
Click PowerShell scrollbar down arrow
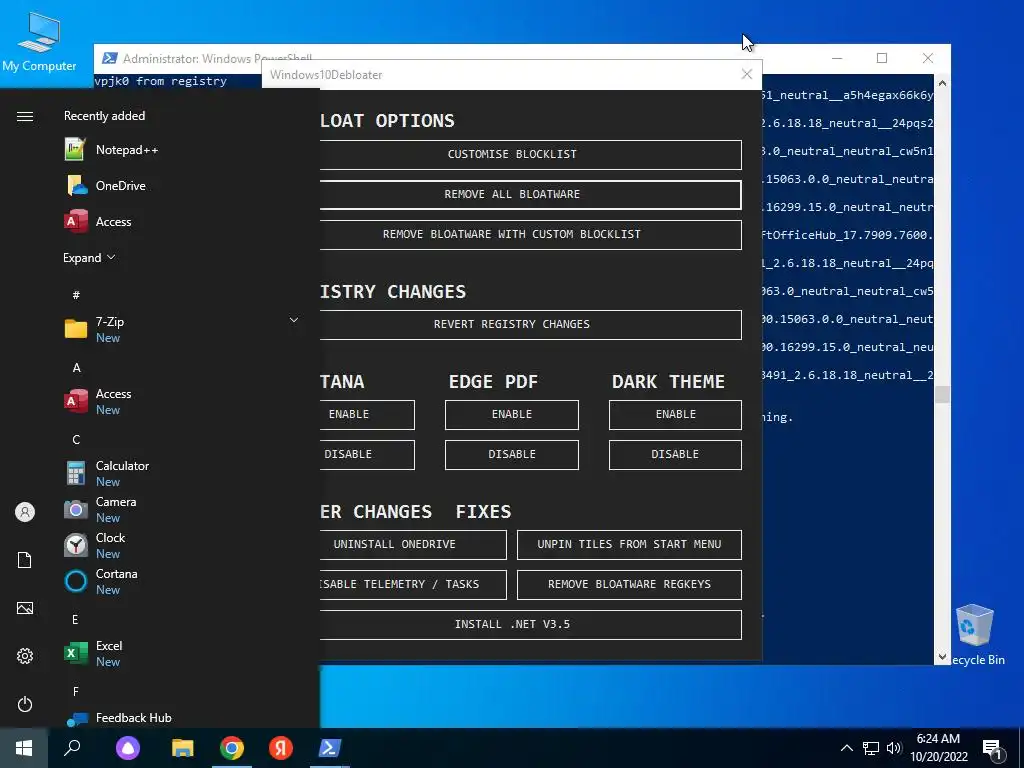point(942,656)
